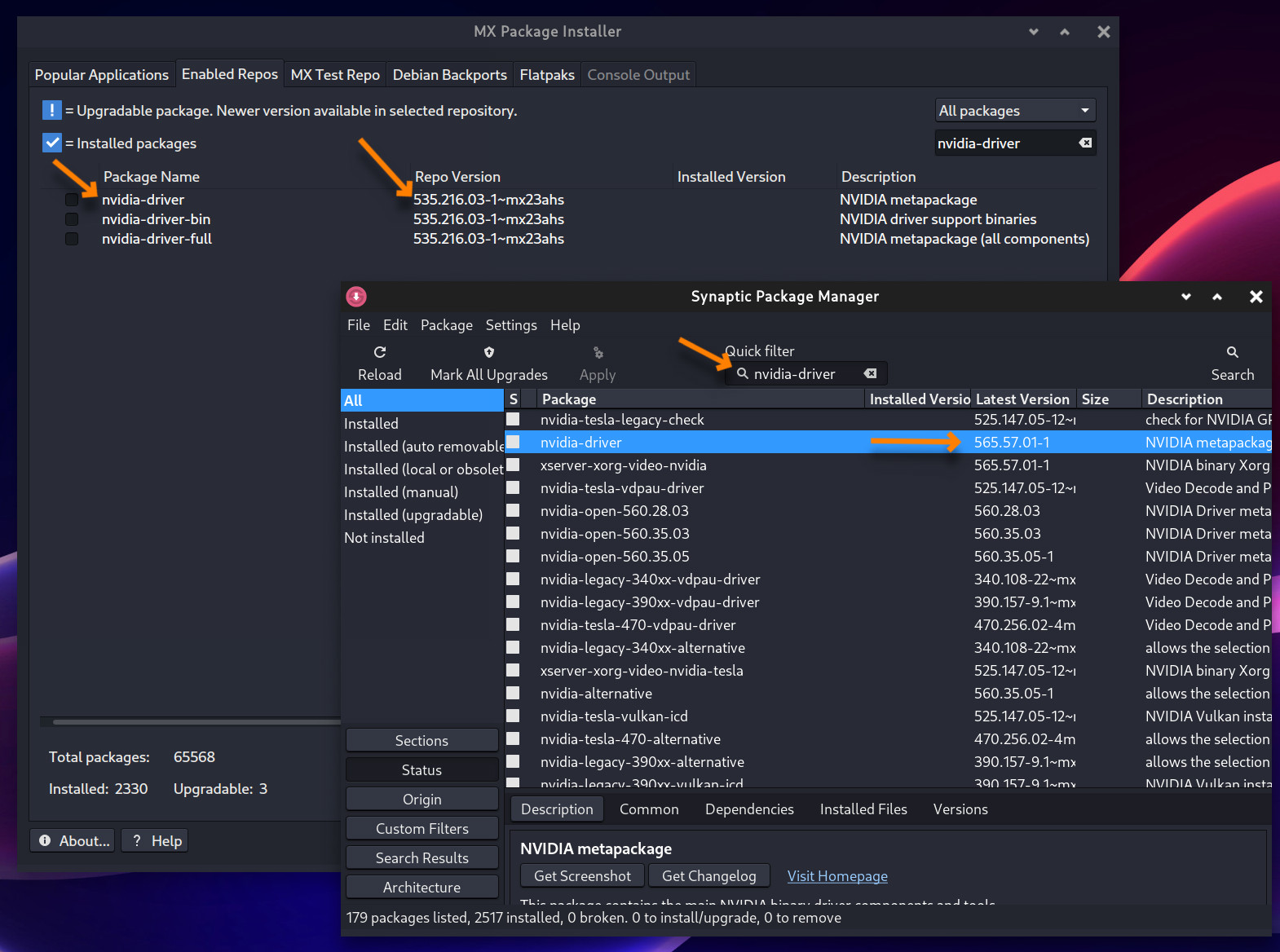Image resolution: width=1280 pixels, height=952 pixels.
Task: Click the Get Changelog button
Action: tap(708, 875)
